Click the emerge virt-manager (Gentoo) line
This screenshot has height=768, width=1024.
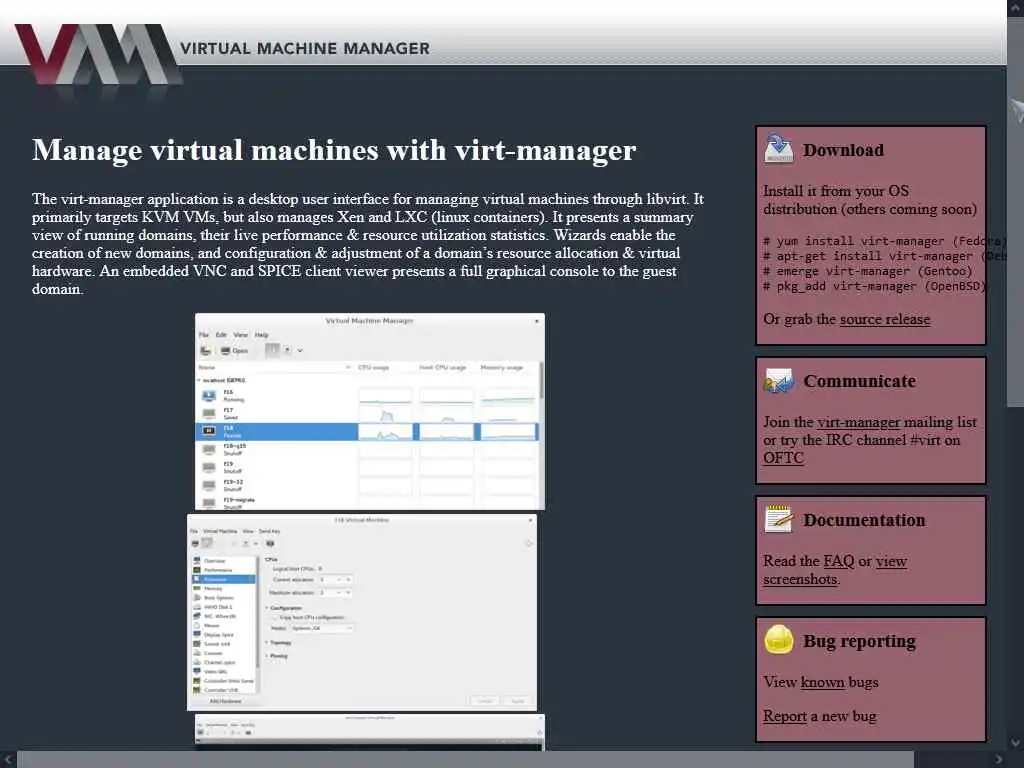coord(868,271)
